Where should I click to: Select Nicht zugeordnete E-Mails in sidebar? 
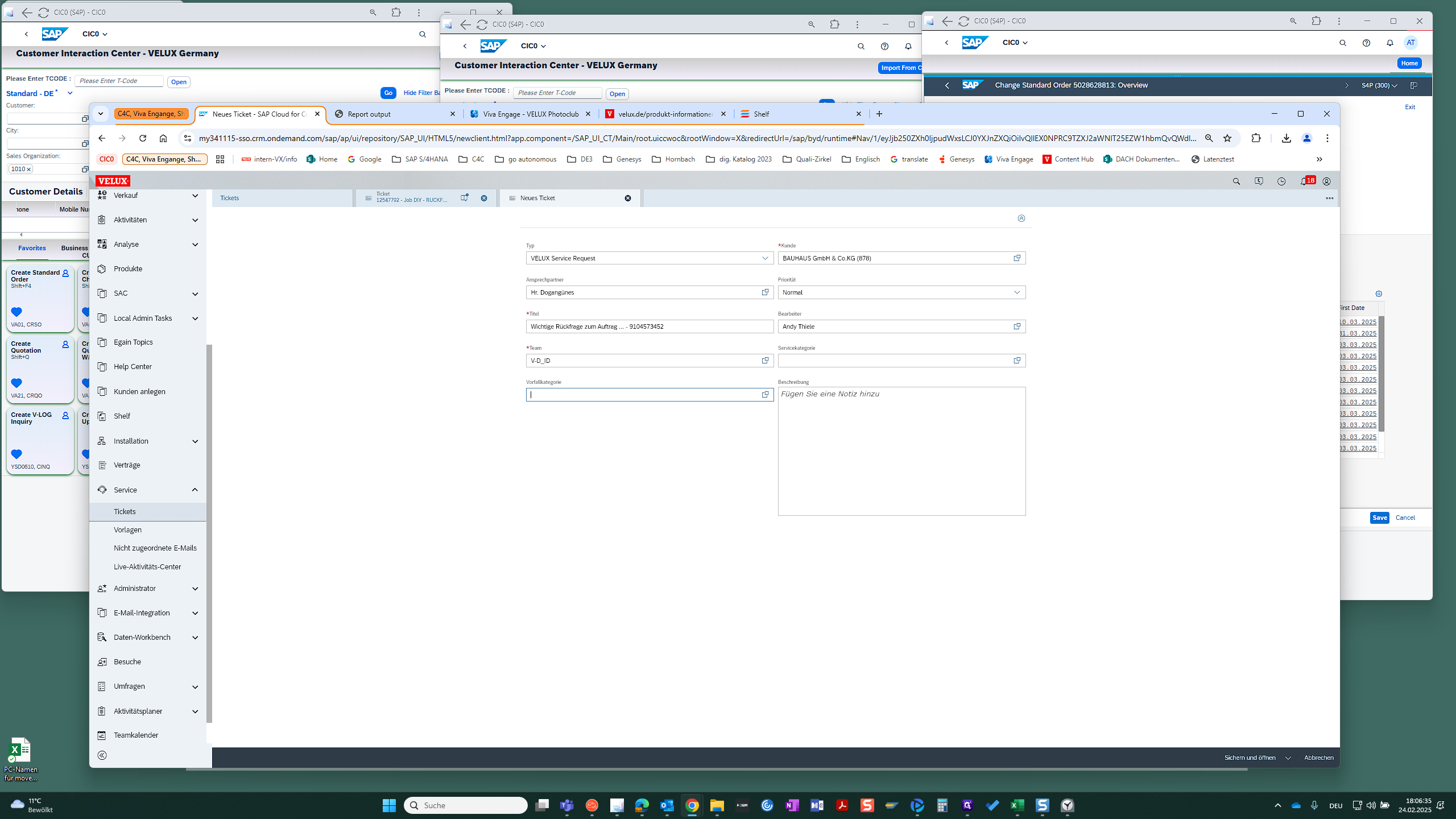[x=155, y=548]
